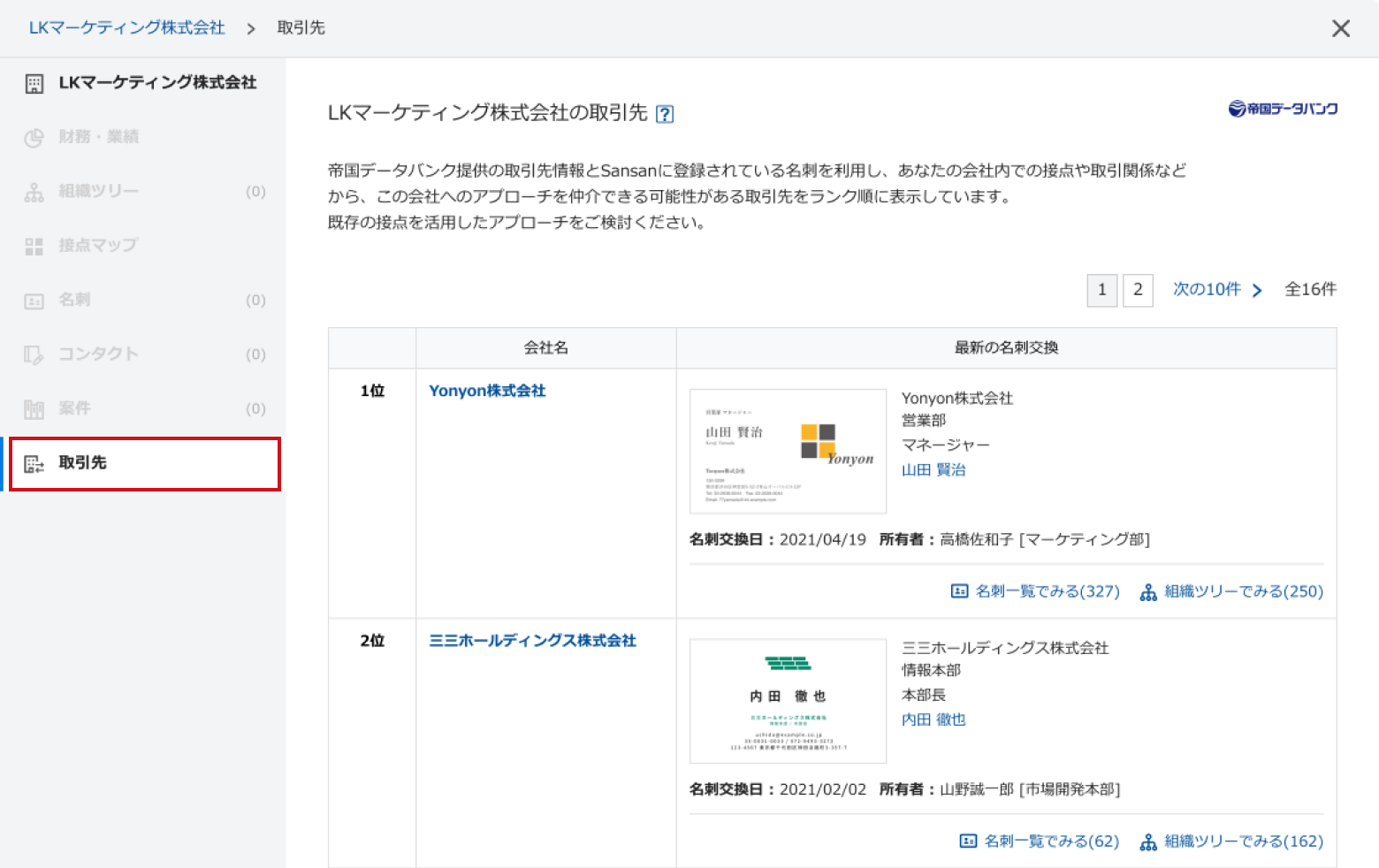Open the Yonyon株式会社 company link
Viewport: 1379px width, 868px height.
point(487,391)
